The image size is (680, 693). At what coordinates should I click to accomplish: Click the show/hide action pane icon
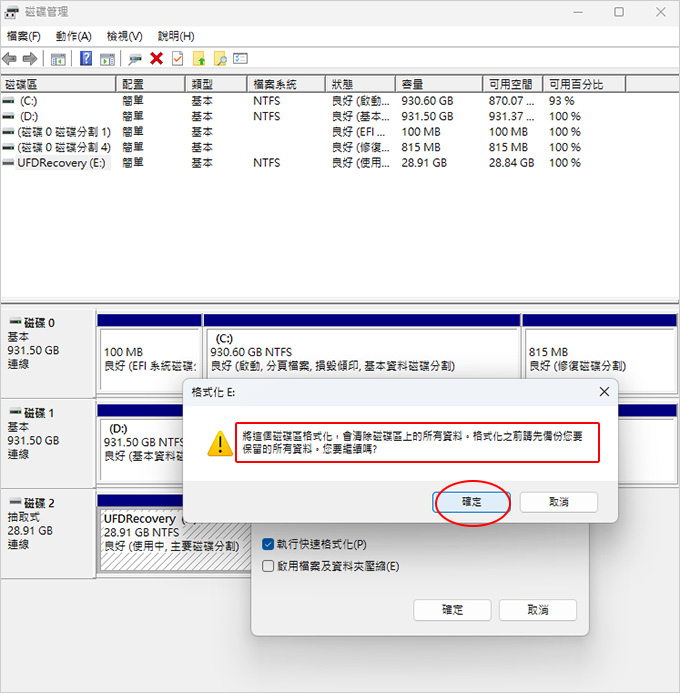[107, 59]
